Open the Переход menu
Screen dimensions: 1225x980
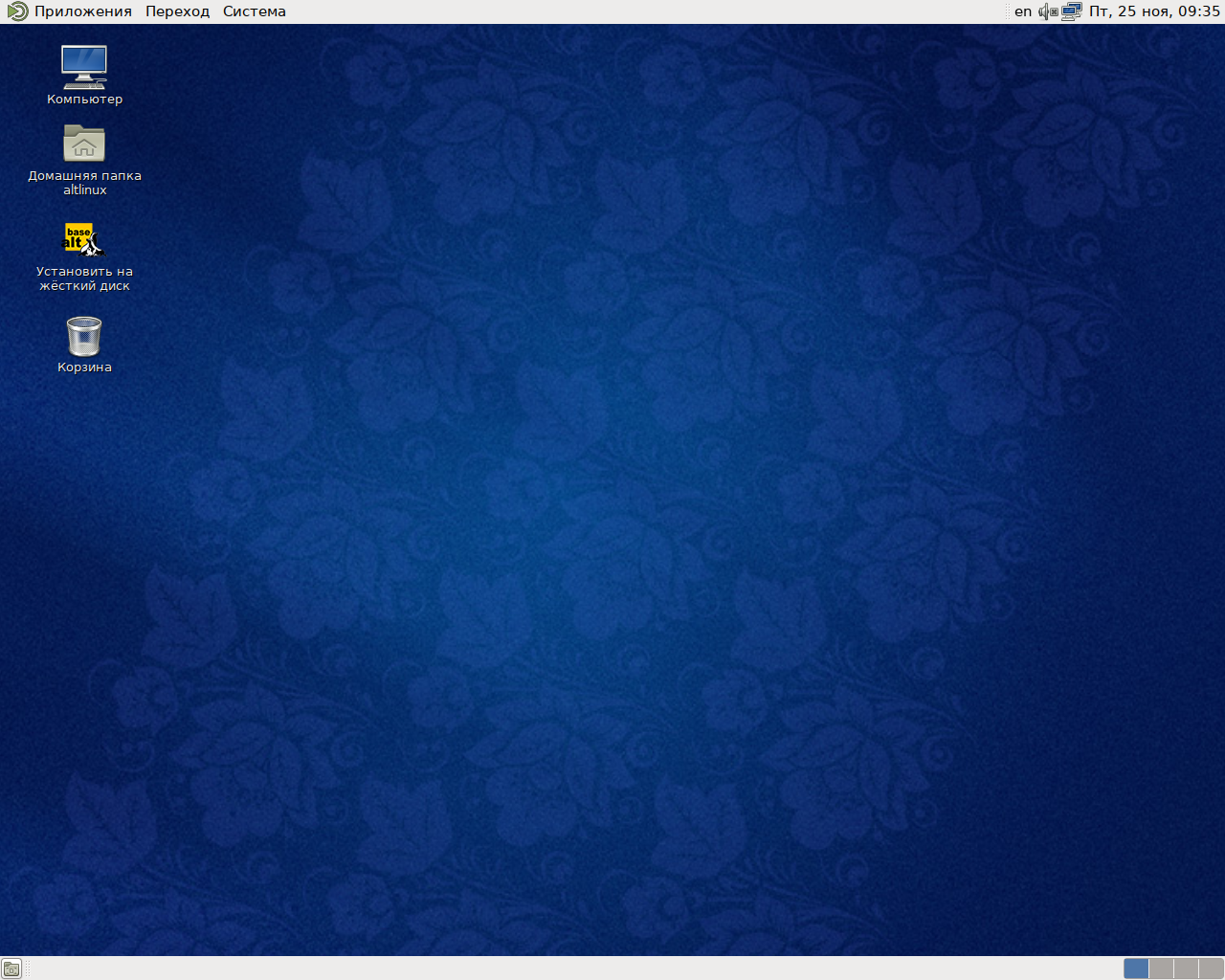[177, 11]
